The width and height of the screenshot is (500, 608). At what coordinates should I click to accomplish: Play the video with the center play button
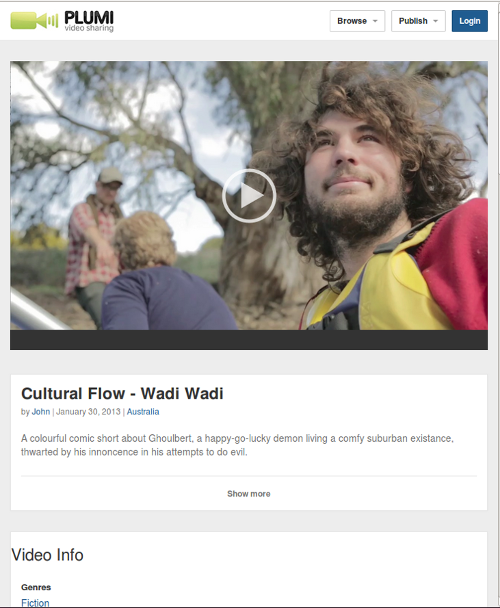pos(249,196)
